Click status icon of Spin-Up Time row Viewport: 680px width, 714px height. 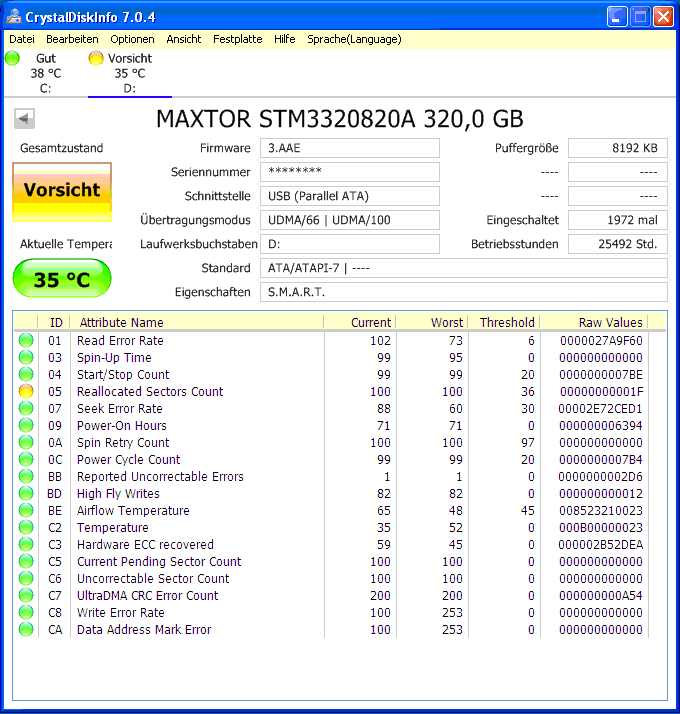(26, 357)
